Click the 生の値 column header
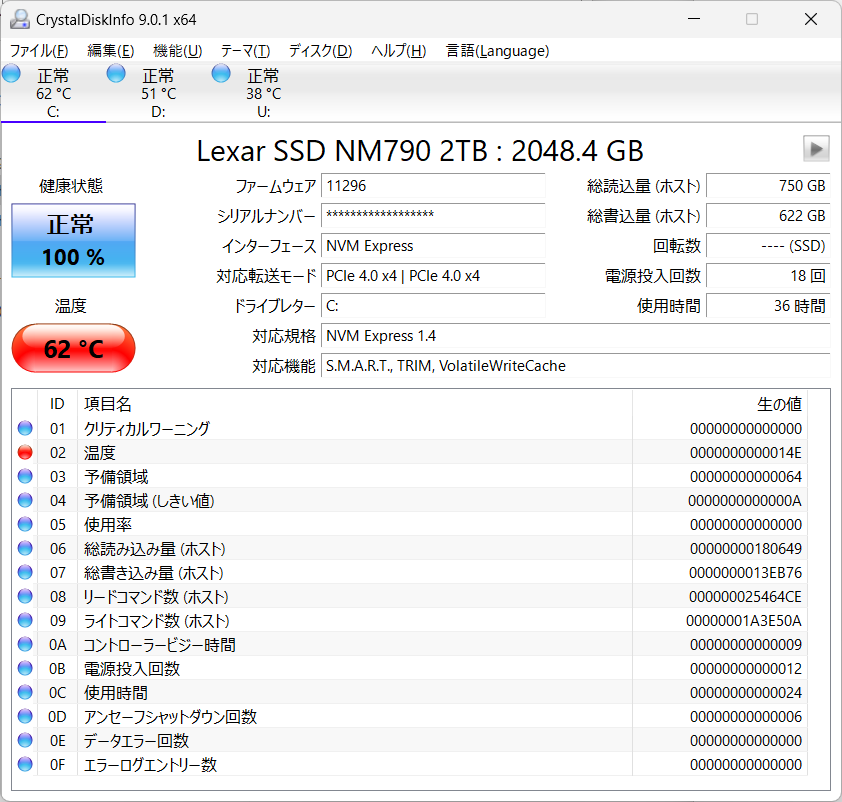Screen dimensions: 842x802 720,404
